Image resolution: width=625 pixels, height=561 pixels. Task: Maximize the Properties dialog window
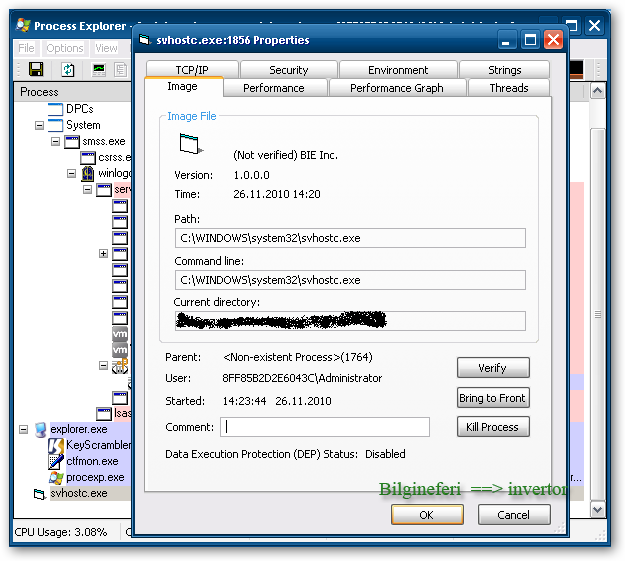click(x=530, y=40)
